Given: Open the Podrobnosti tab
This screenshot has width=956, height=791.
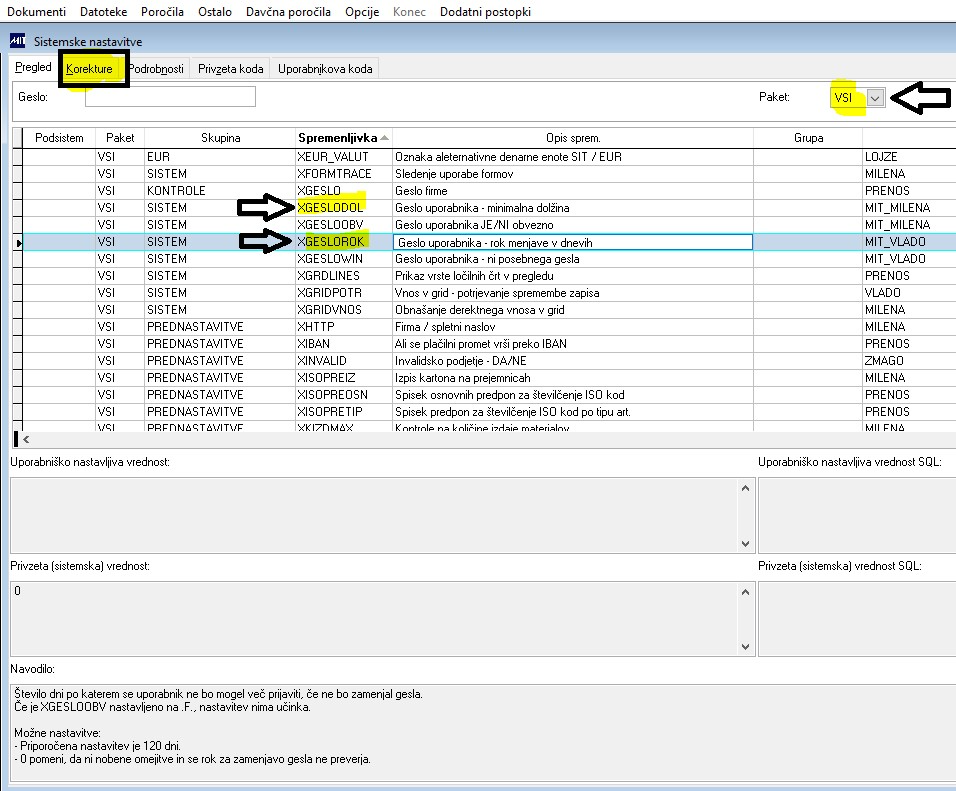Looking at the screenshot, I should coord(156,69).
